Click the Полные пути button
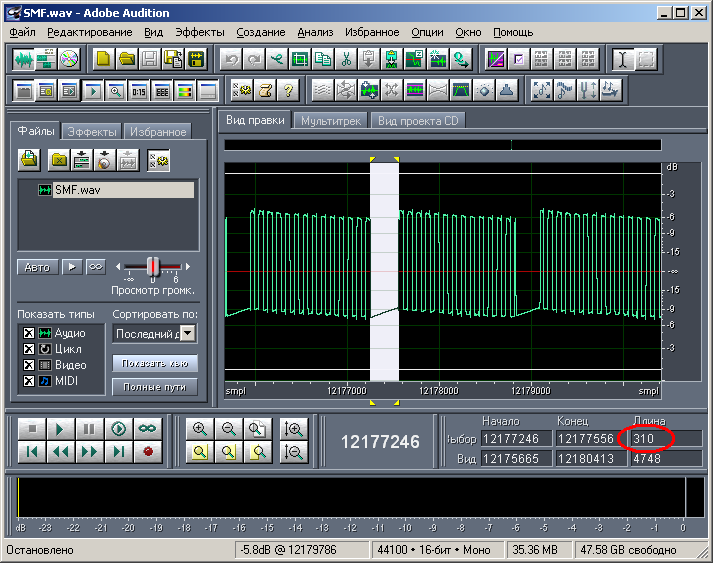The height and width of the screenshot is (563, 713). point(155,387)
